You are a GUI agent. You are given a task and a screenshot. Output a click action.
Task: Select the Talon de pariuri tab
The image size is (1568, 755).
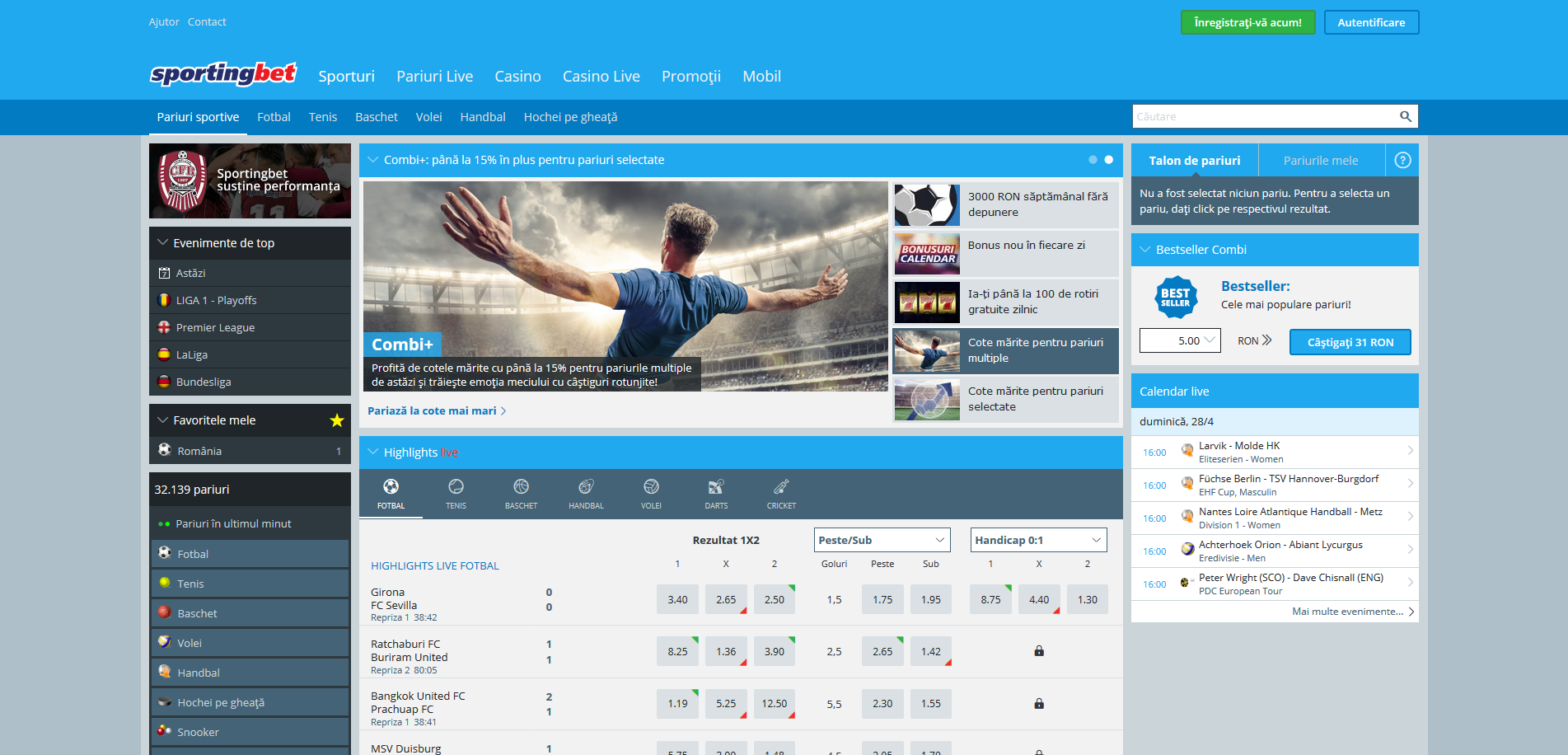click(1195, 161)
